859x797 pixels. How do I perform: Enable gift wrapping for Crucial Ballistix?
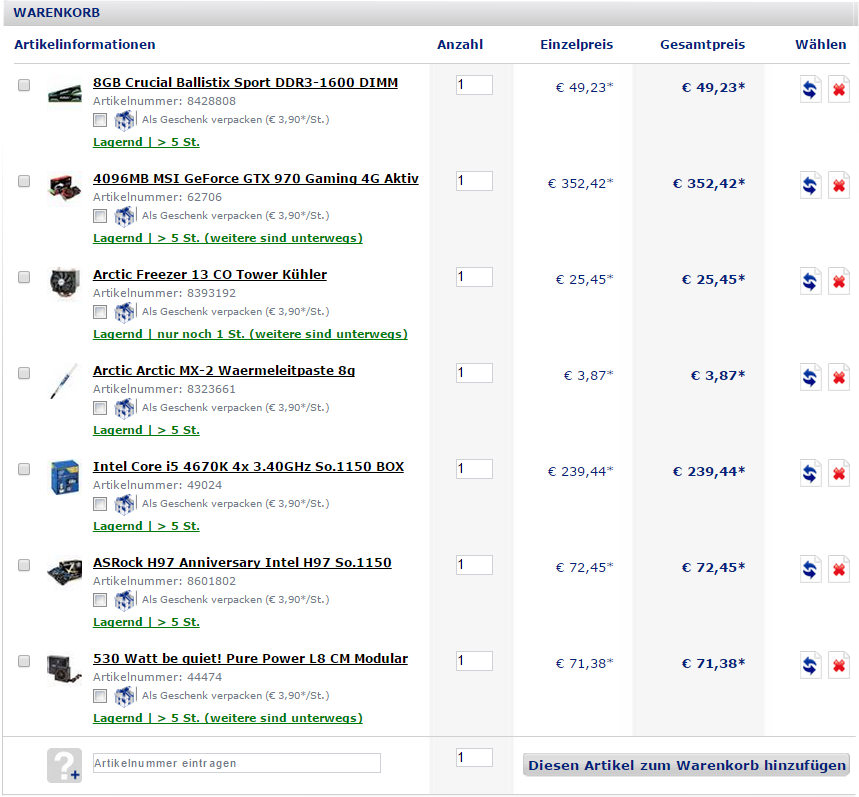tap(100, 120)
